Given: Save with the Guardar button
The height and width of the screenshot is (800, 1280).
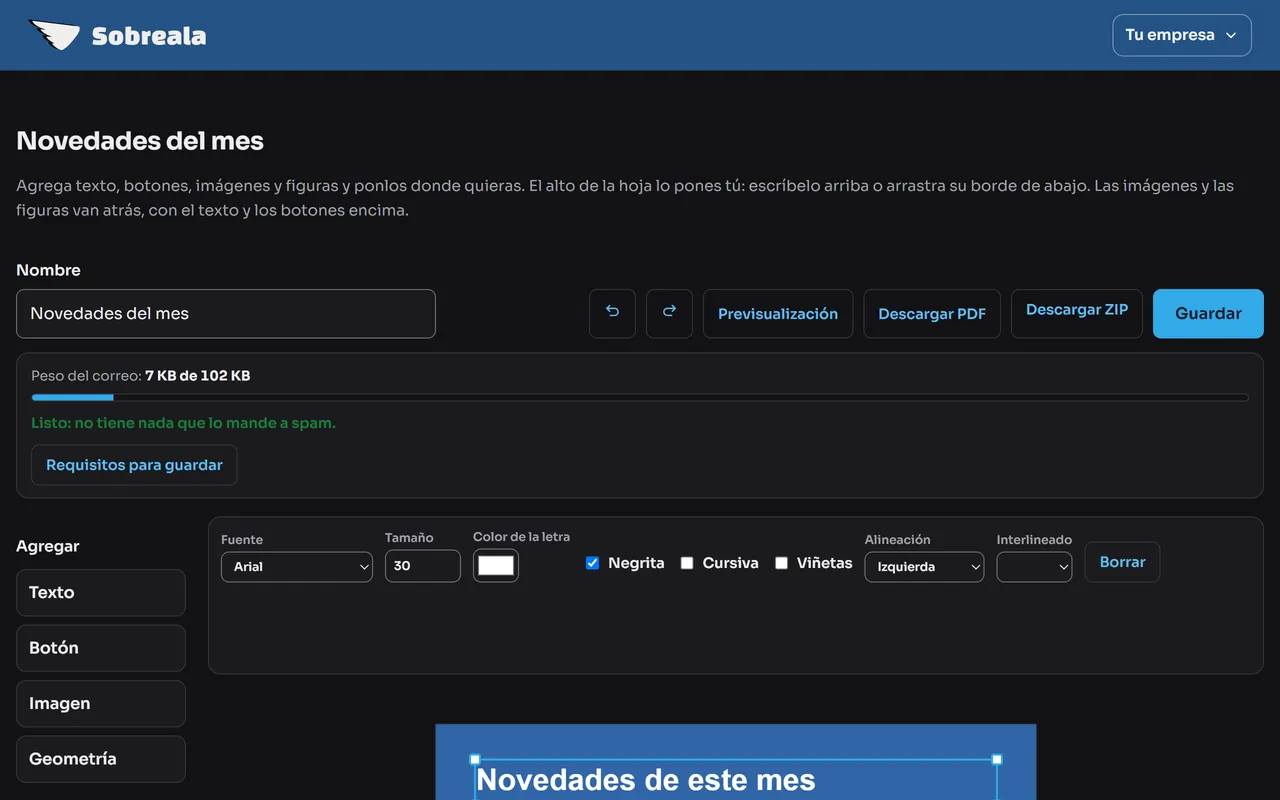Looking at the screenshot, I should [x=1208, y=313].
